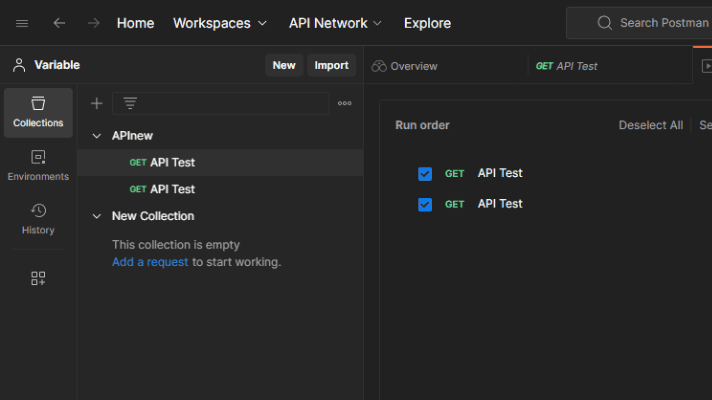Open the Explore page
The height and width of the screenshot is (400, 712).
coord(427,23)
